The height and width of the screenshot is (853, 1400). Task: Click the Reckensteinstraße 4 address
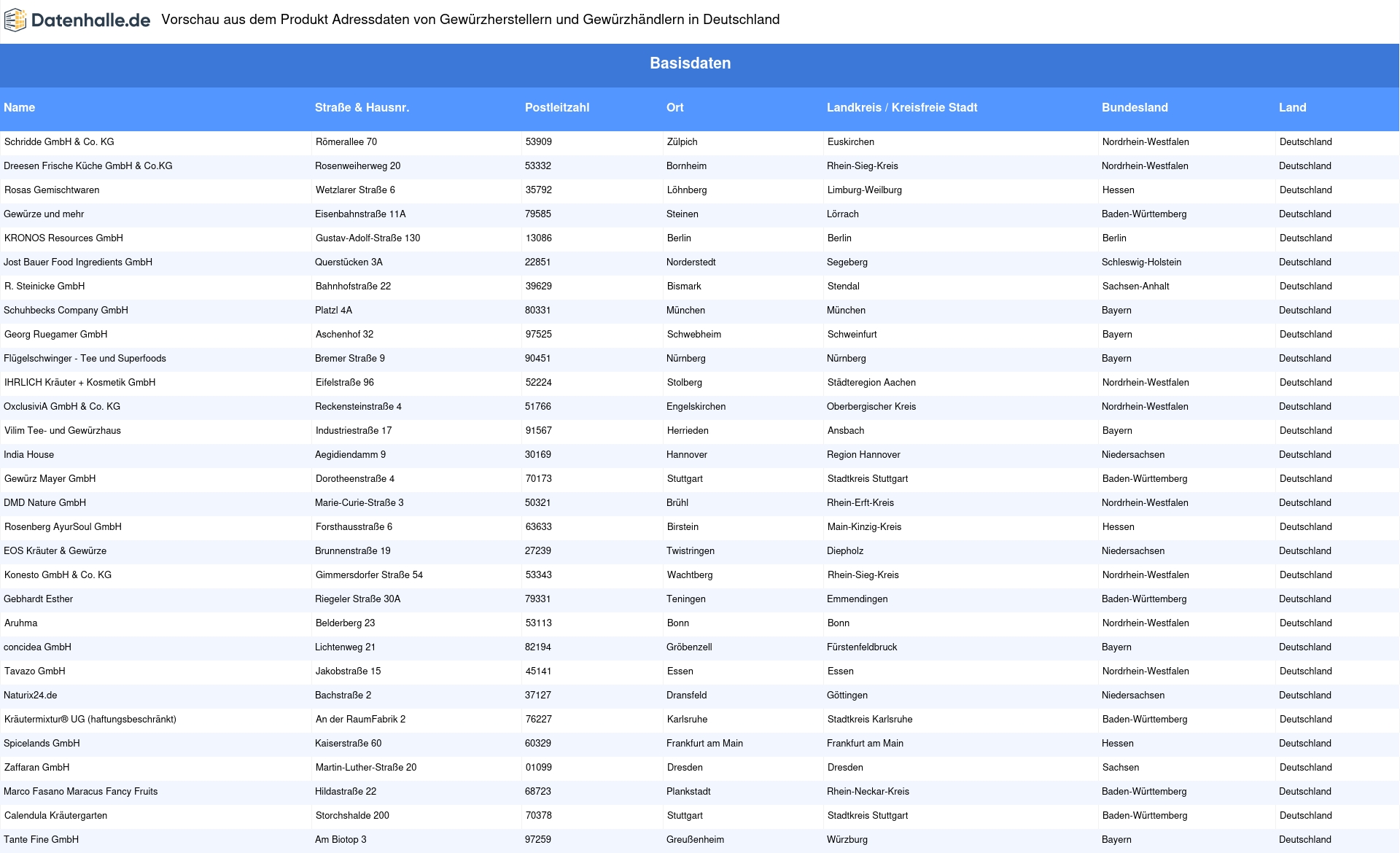click(358, 407)
